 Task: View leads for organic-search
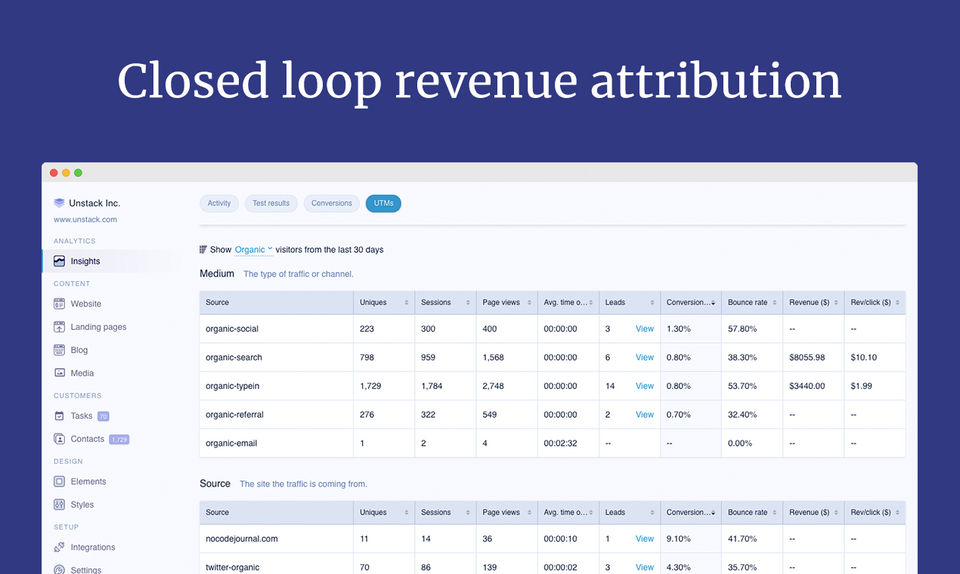click(645, 357)
